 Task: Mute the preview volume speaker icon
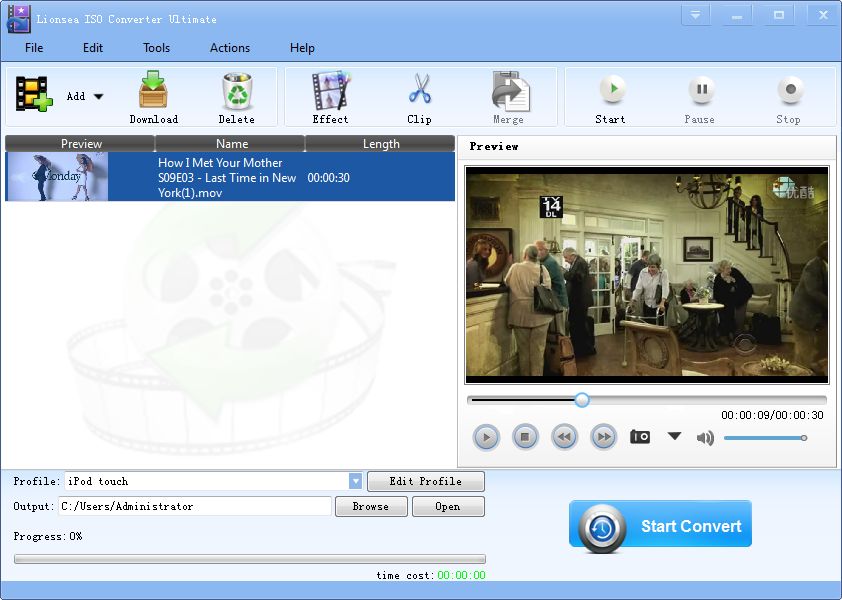(705, 438)
